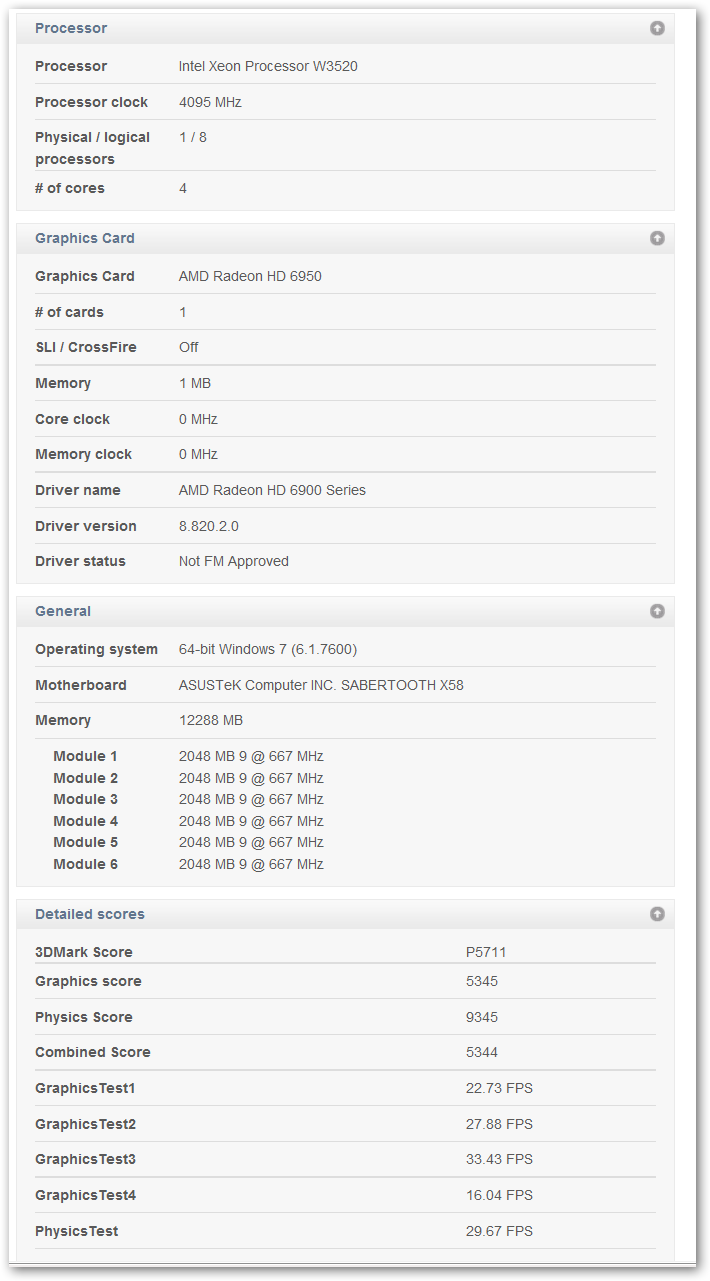Screen dimensions: 710x1281
Task: Click the Module 6 memory row label
Action: [86, 864]
